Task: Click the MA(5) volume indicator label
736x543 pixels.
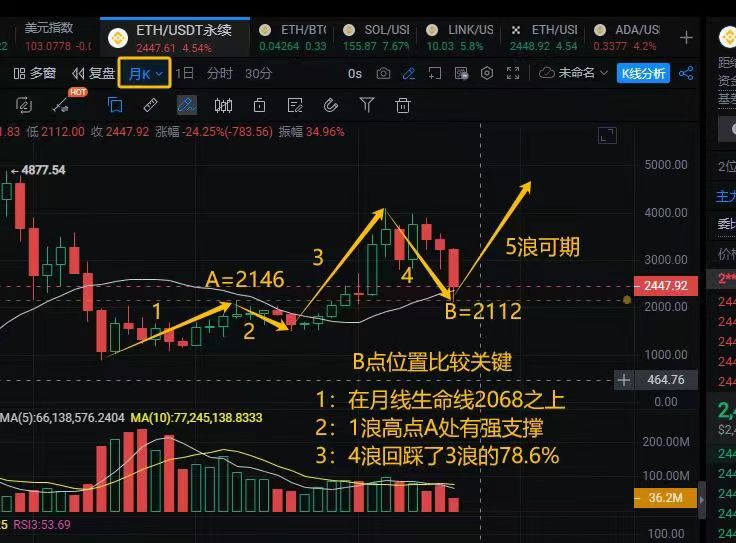Action: 62,418
